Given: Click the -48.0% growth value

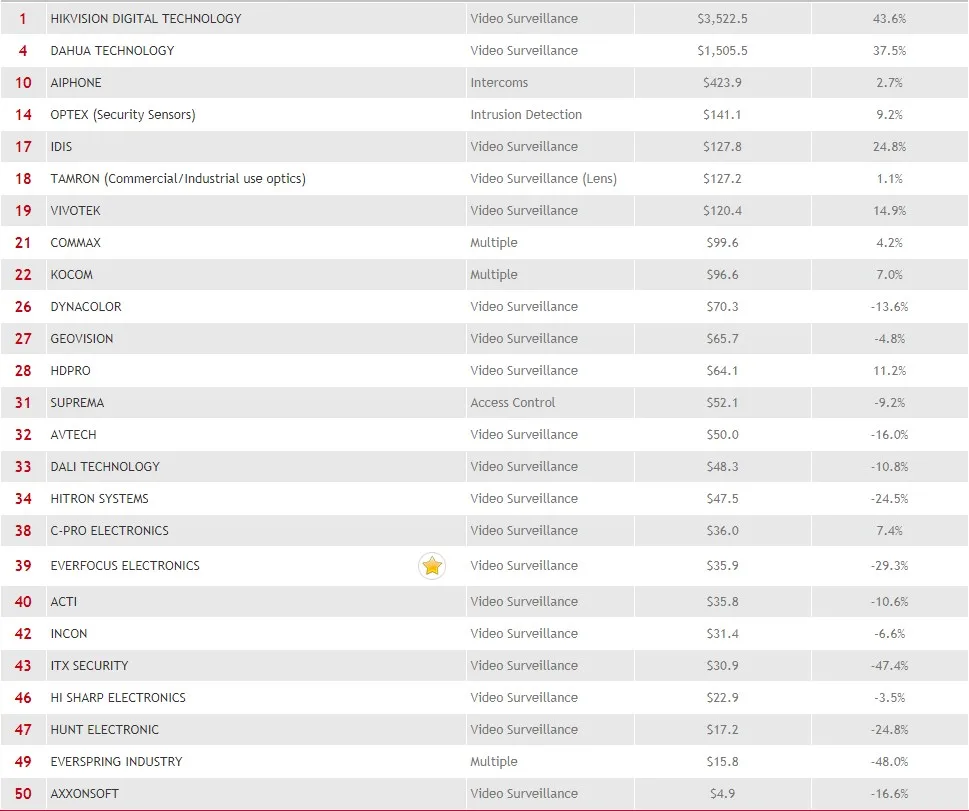Looking at the screenshot, I should click(889, 762).
